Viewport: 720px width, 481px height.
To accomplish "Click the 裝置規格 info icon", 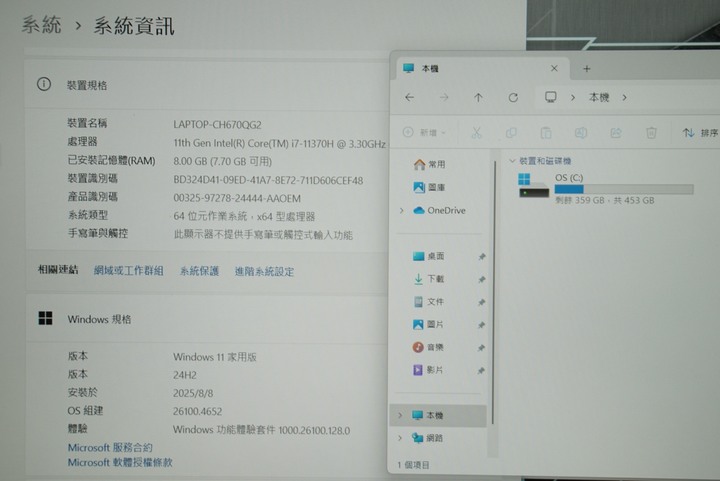I will [44, 84].
